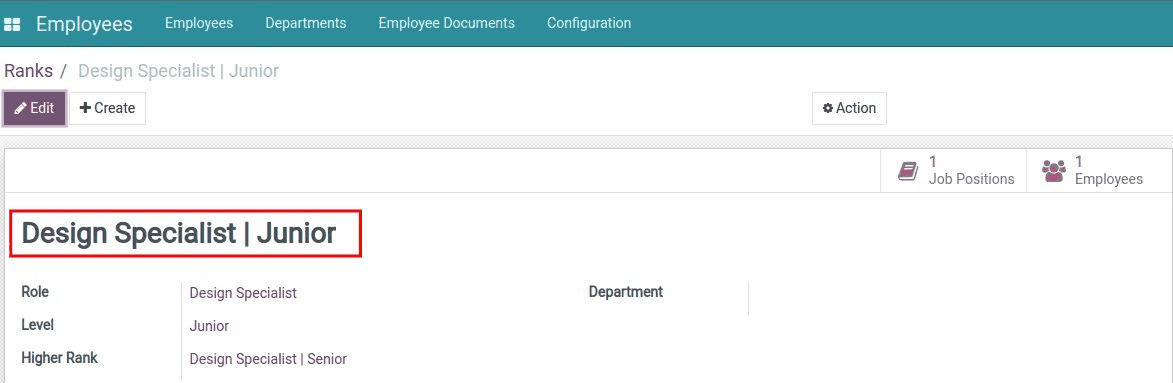Click the Design Specialist | Junior record title

(179, 233)
